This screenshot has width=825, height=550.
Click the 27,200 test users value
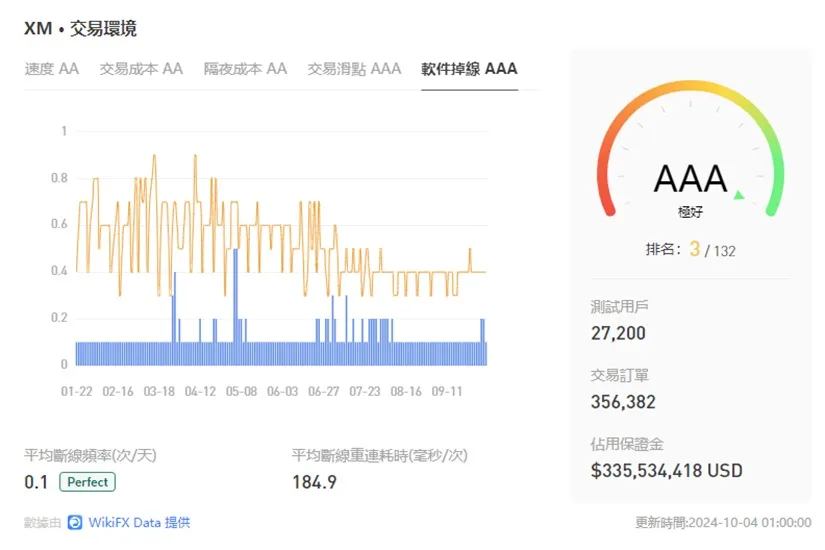pyautogui.click(x=618, y=333)
